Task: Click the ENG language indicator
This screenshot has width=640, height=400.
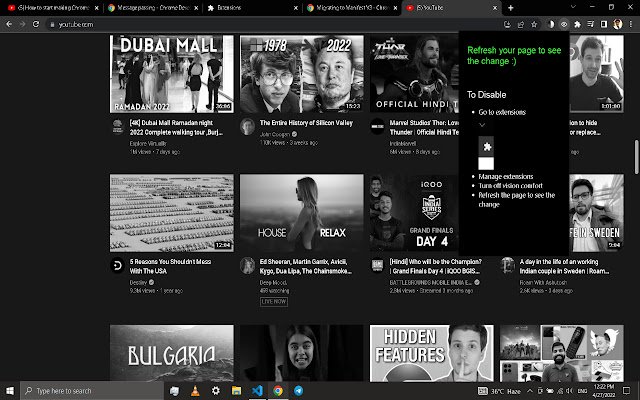Action: 582,391
